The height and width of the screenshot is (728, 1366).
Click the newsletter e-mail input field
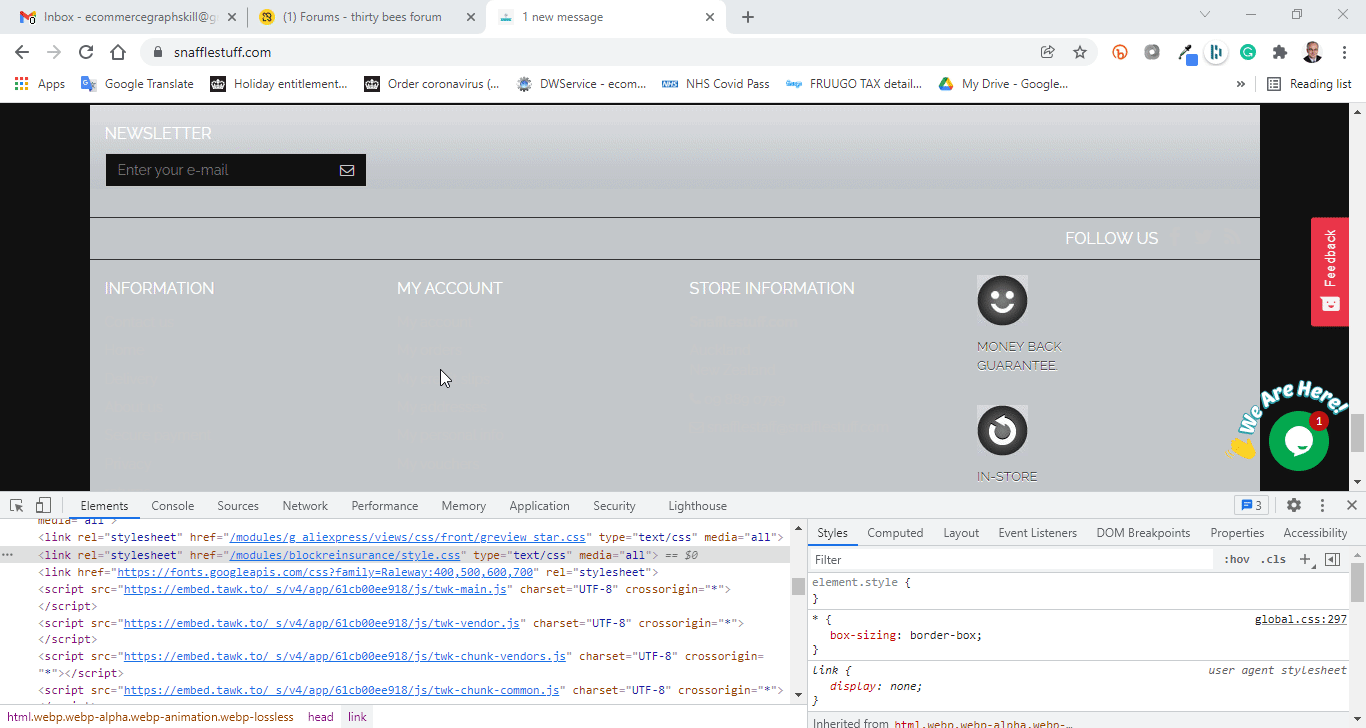click(x=220, y=169)
